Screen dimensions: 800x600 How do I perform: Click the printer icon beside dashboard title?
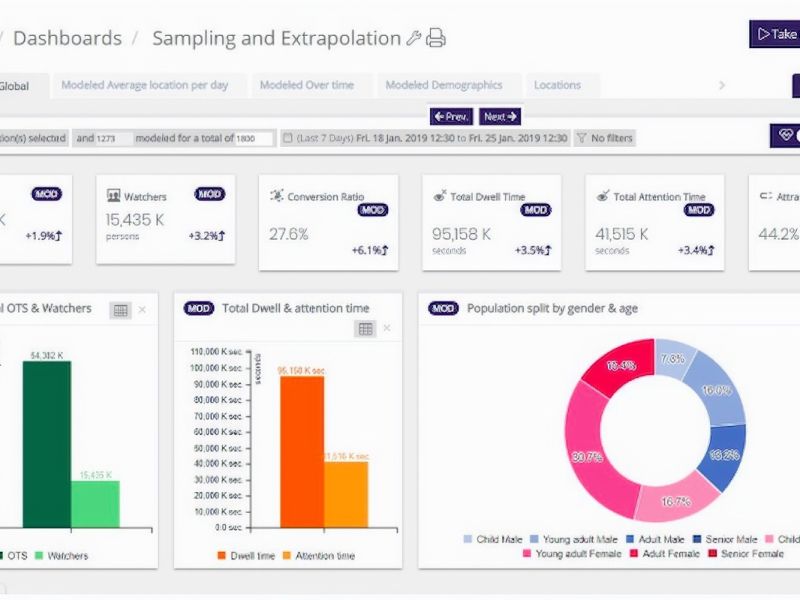[436, 38]
